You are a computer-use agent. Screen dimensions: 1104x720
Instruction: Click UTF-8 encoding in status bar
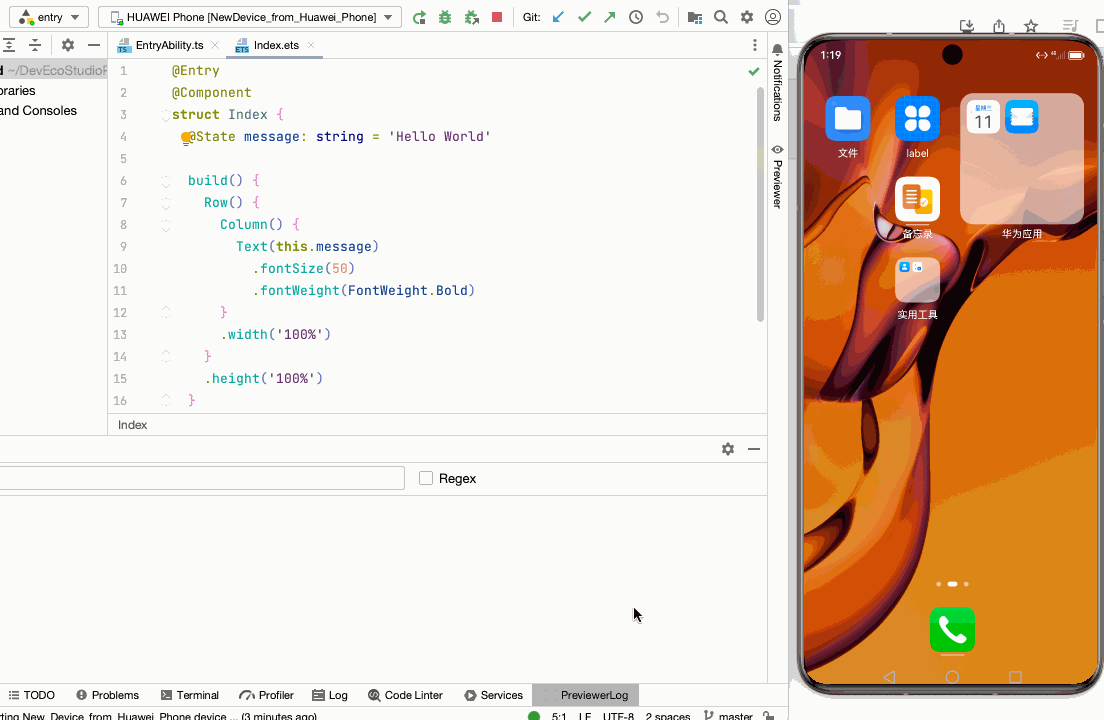[618, 716]
